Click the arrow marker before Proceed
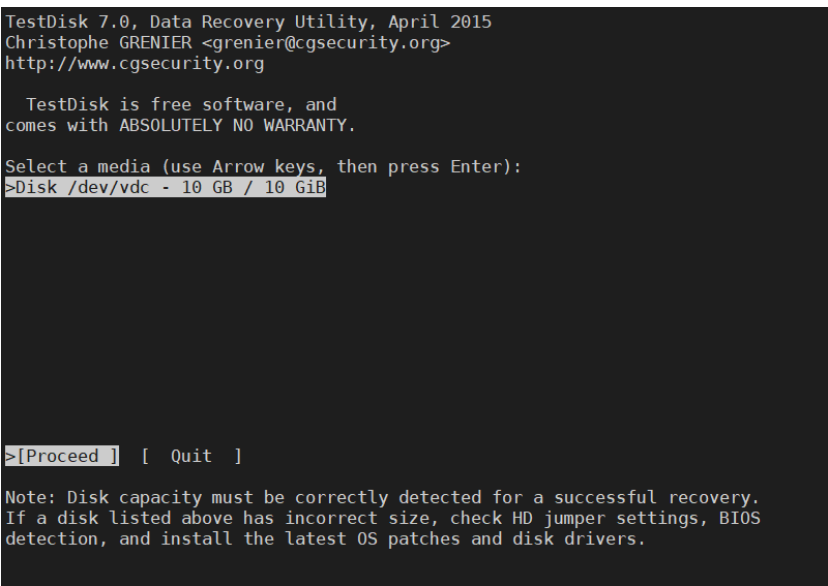 coord(8,456)
